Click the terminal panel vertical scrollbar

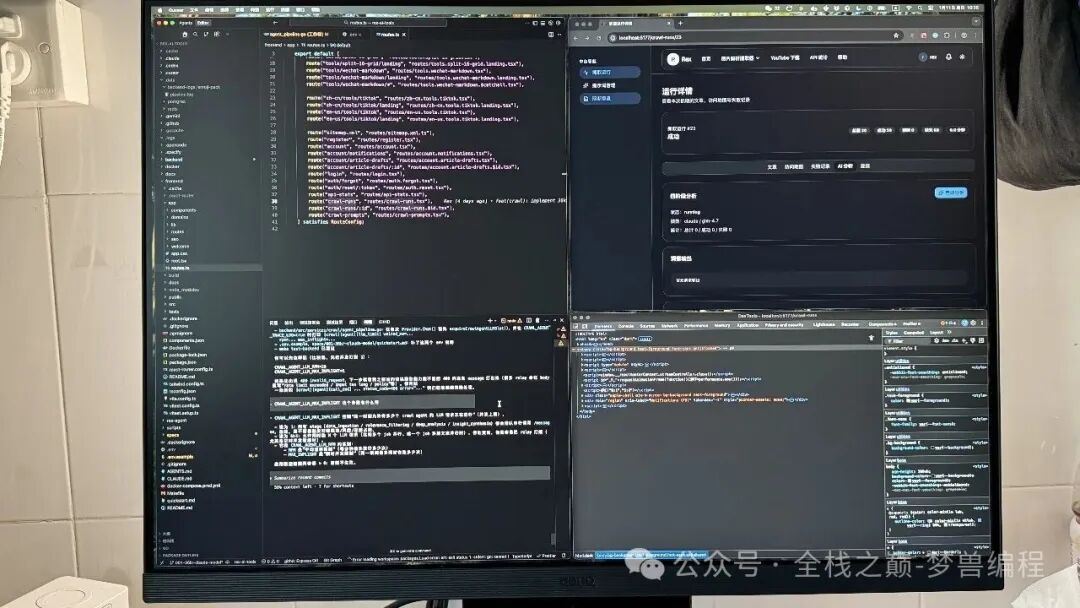coord(553,539)
